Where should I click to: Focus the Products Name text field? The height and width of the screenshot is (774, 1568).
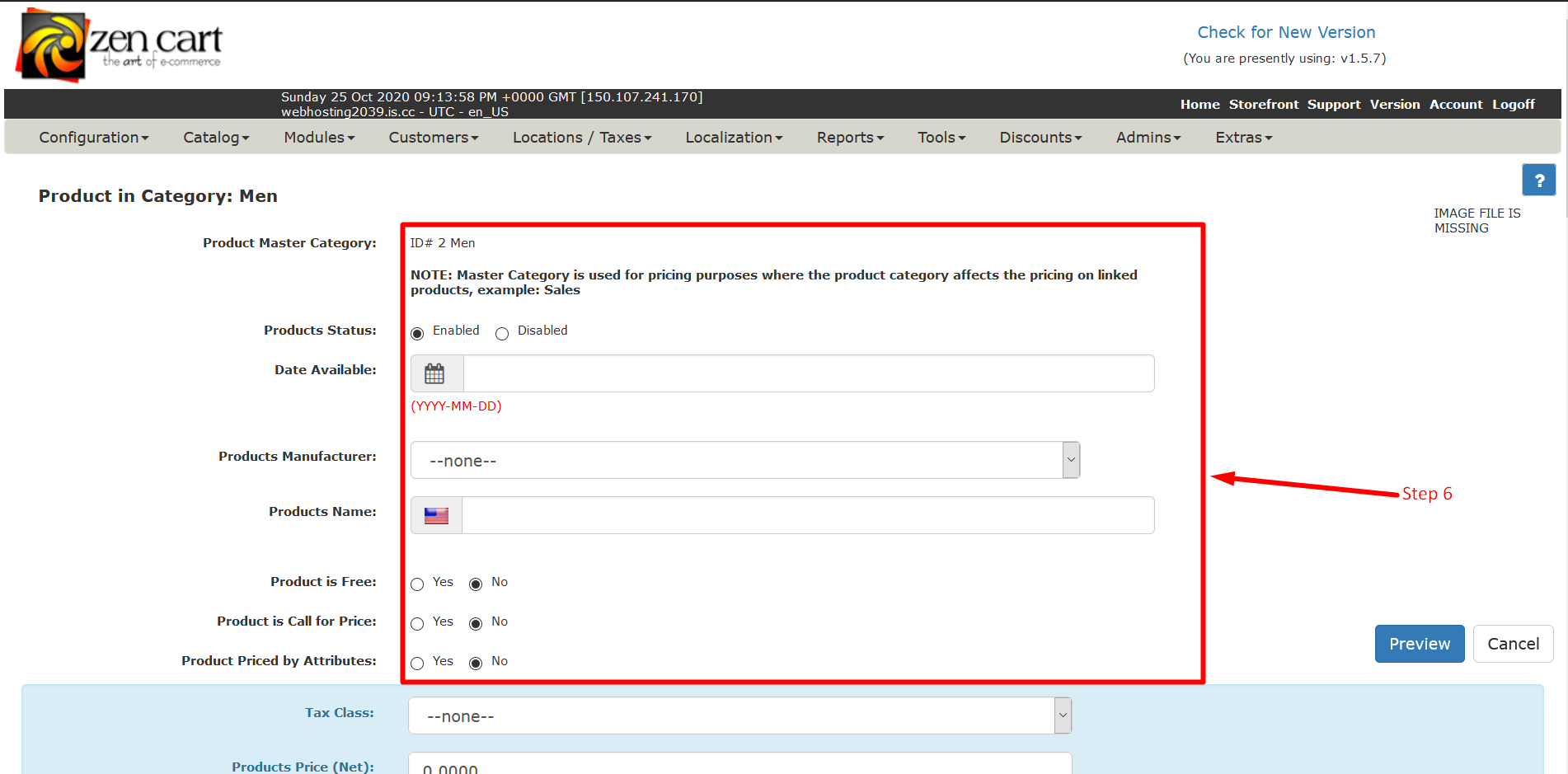coord(808,515)
